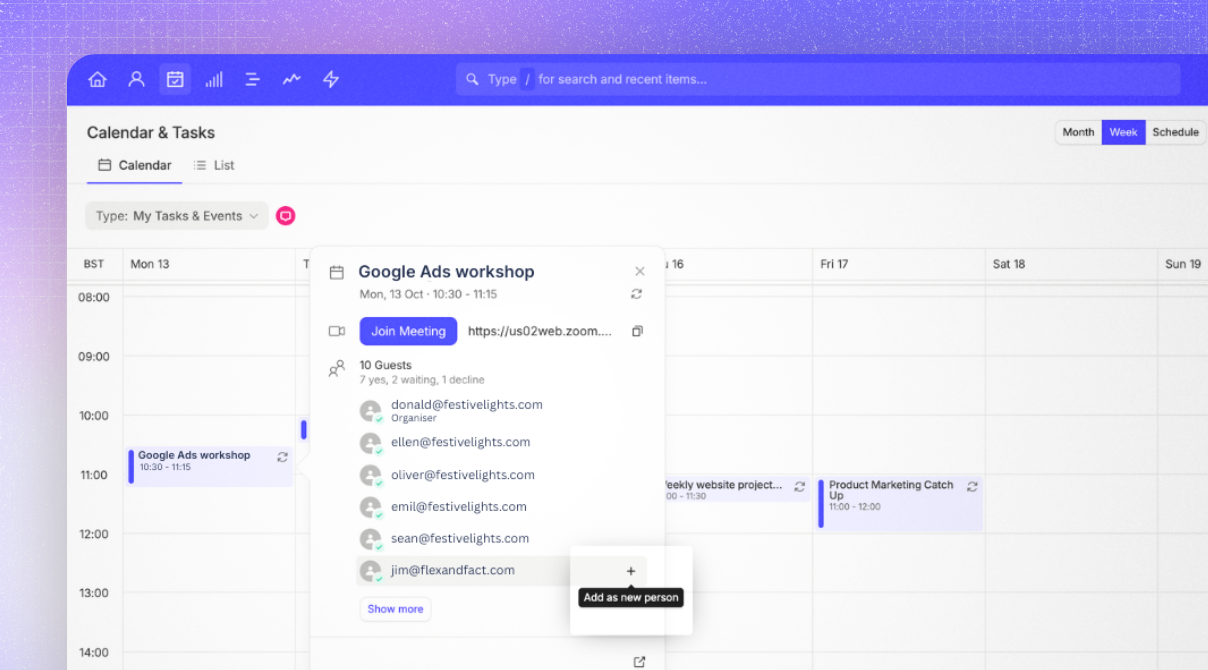The height and width of the screenshot is (670, 1208).
Task: Select the List tab
Action: 214,165
